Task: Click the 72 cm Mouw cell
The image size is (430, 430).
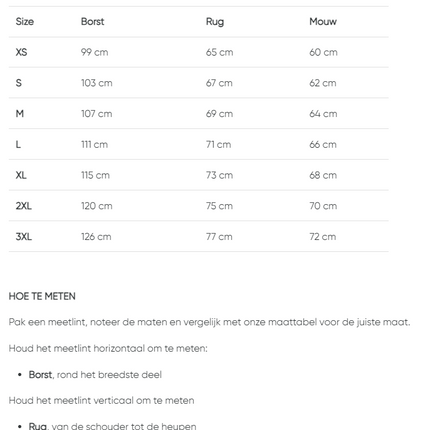Action: 322,237
